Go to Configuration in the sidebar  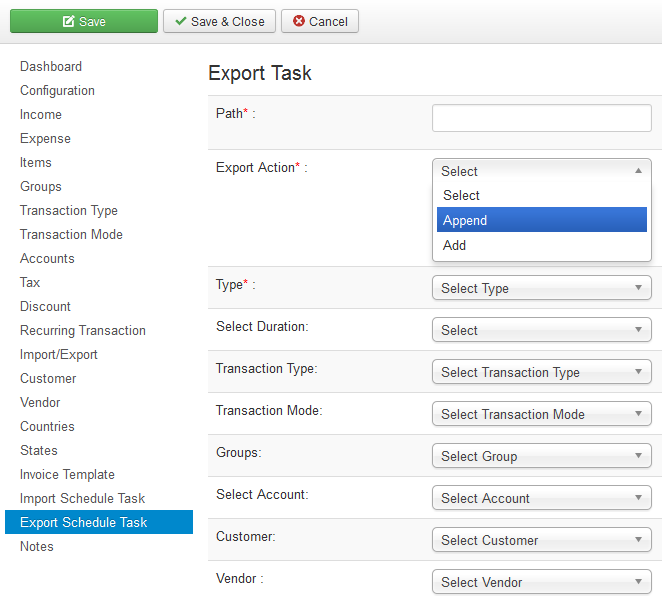tap(57, 90)
